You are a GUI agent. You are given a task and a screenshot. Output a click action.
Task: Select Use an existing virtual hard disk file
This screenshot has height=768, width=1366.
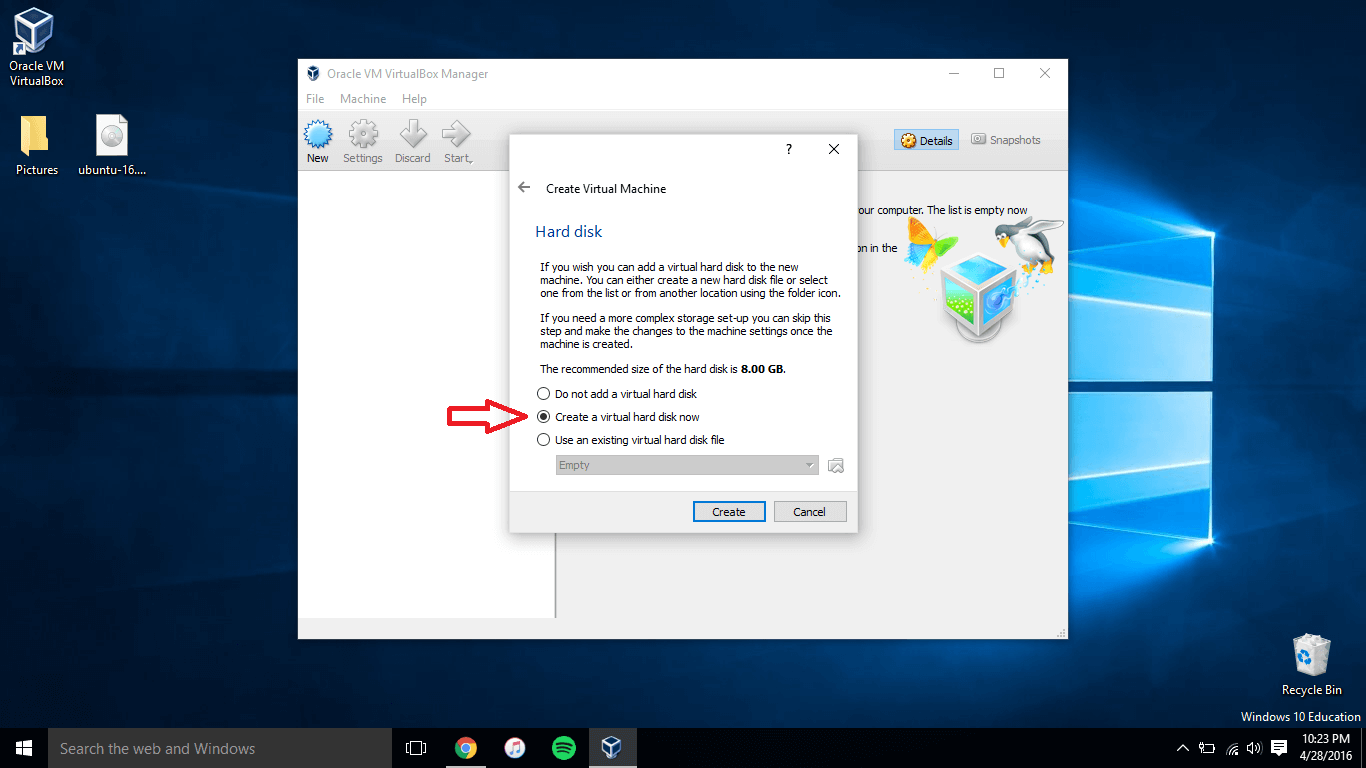[x=631, y=440]
